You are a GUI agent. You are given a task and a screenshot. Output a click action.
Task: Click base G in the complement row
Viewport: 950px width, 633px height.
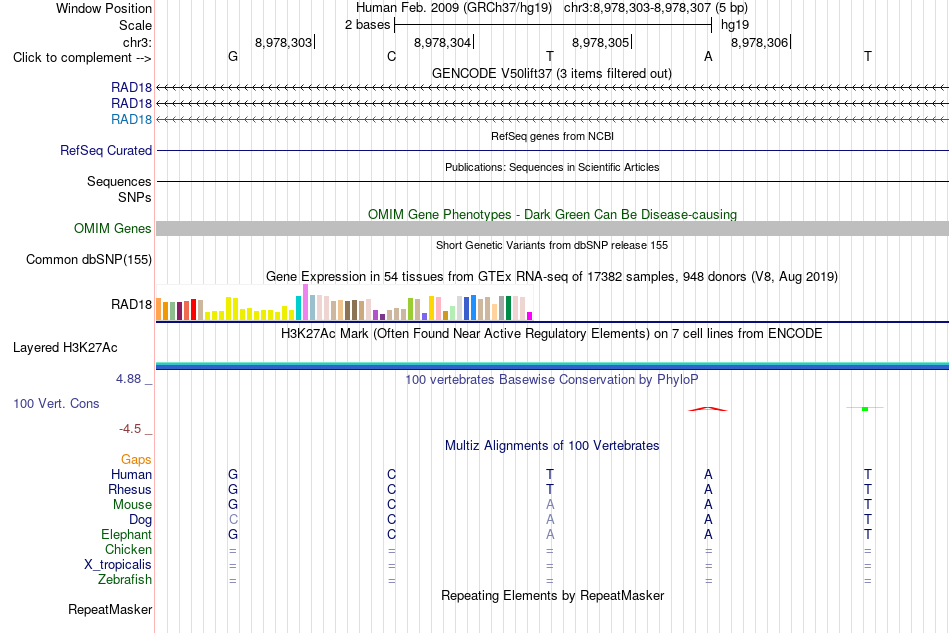pyautogui.click(x=233, y=56)
